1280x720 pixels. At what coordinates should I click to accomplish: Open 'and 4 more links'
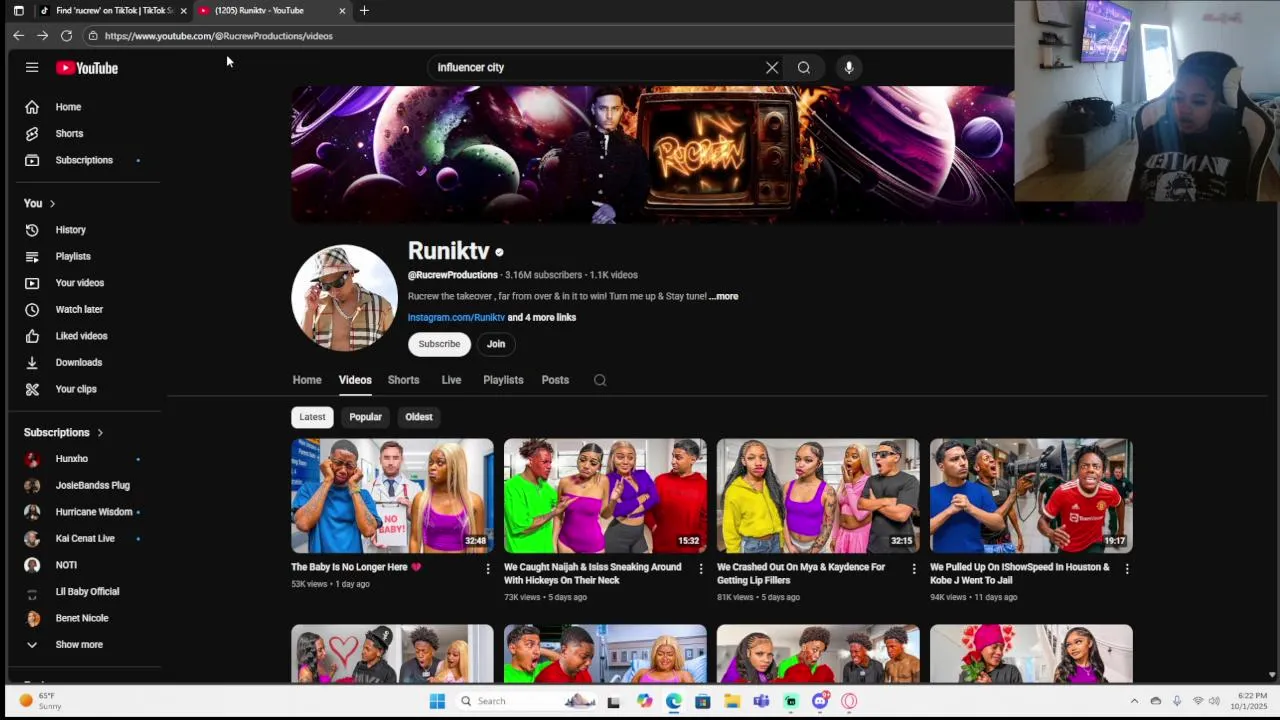click(542, 318)
